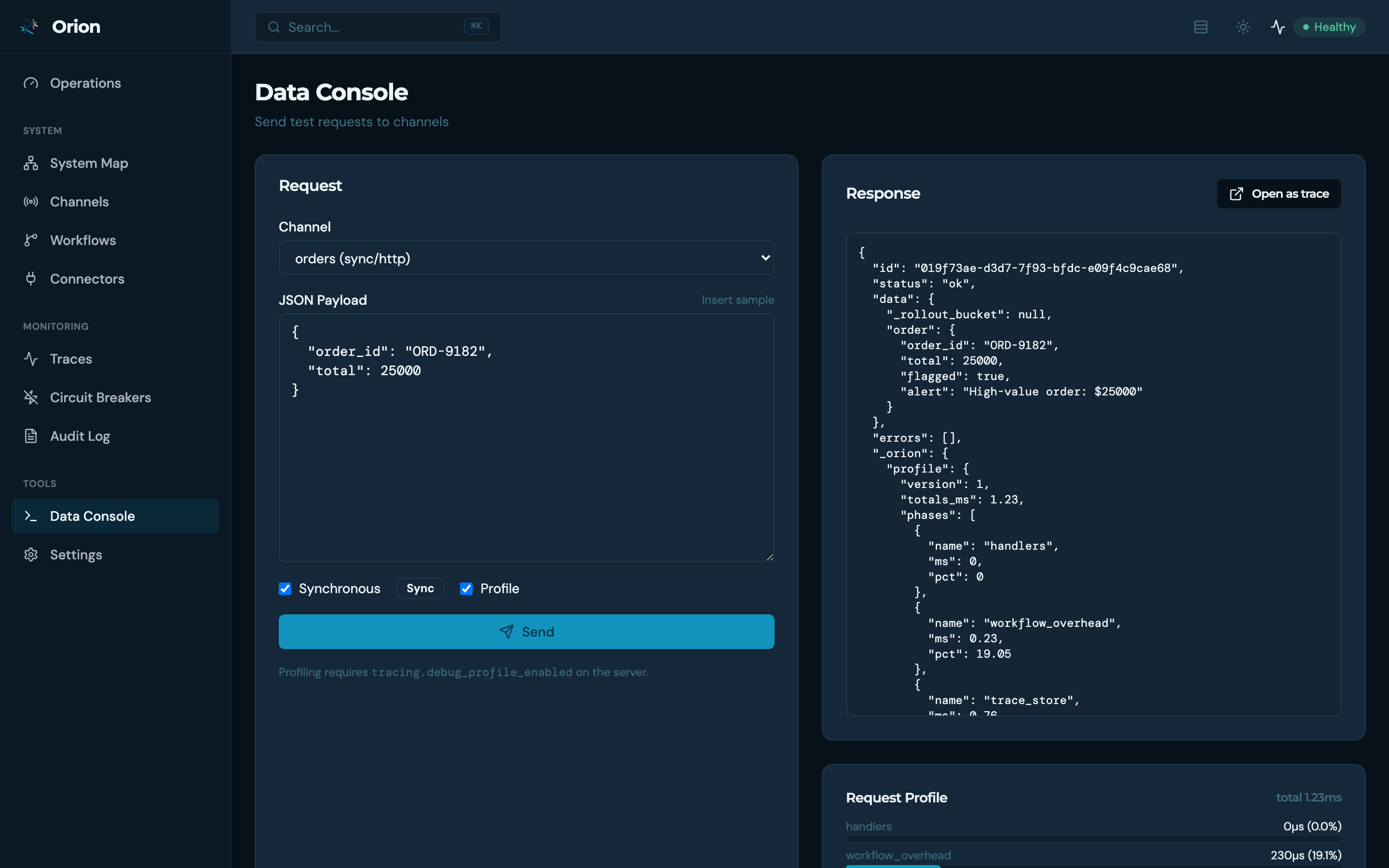
Task: Click the workflow_overhead phase label in Request Profile
Action: click(x=898, y=855)
